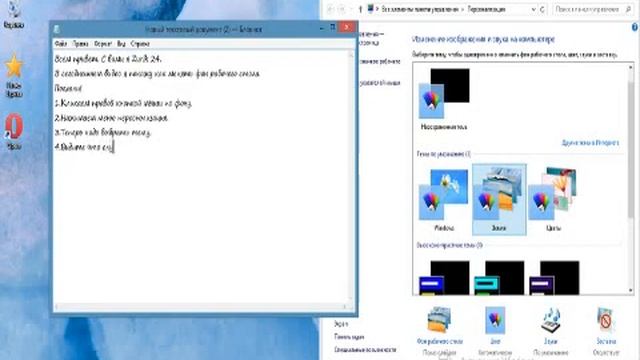Open the Правка menu in Notepad
The width and height of the screenshot is (640, 360).
point(80,44)
